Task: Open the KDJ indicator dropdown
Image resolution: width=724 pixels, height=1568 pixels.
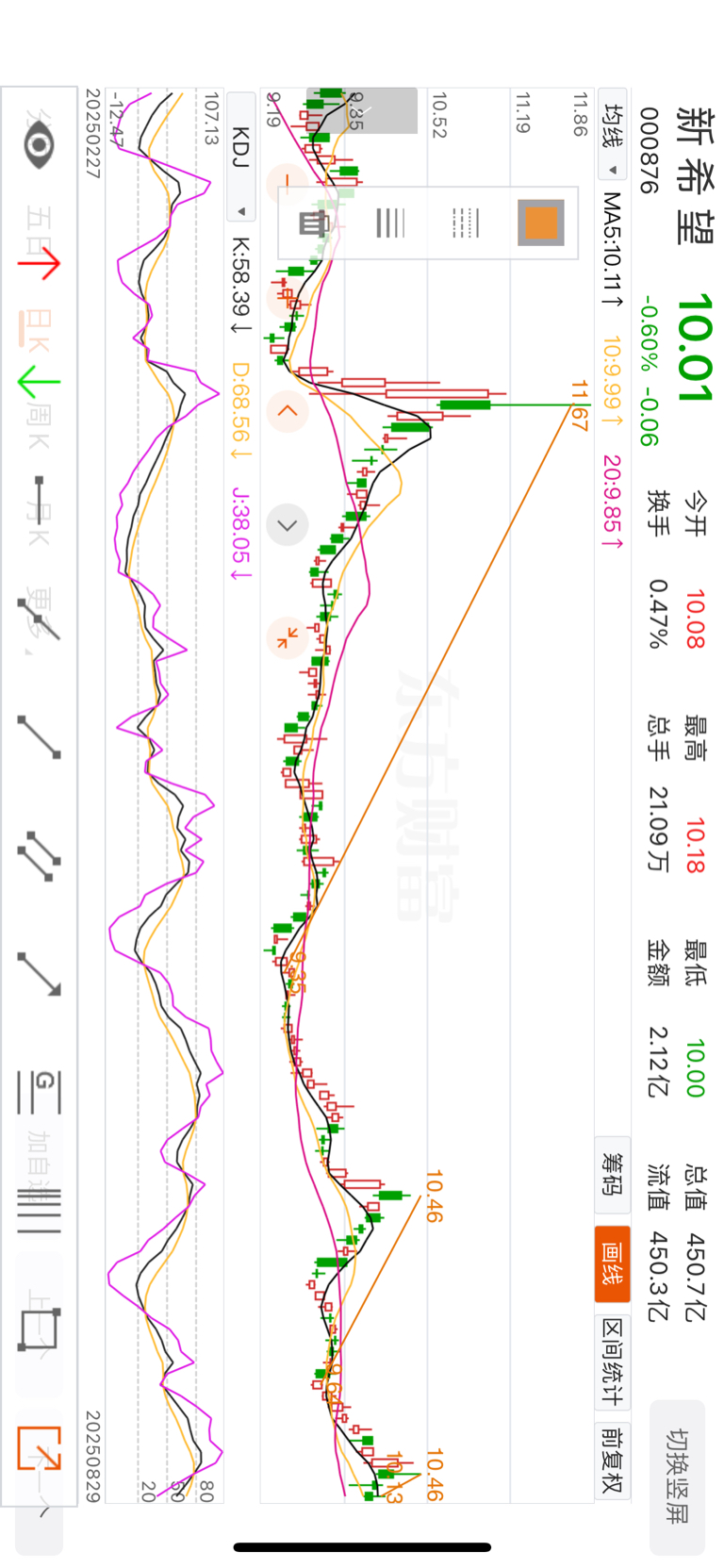Action: pos(240,156)
